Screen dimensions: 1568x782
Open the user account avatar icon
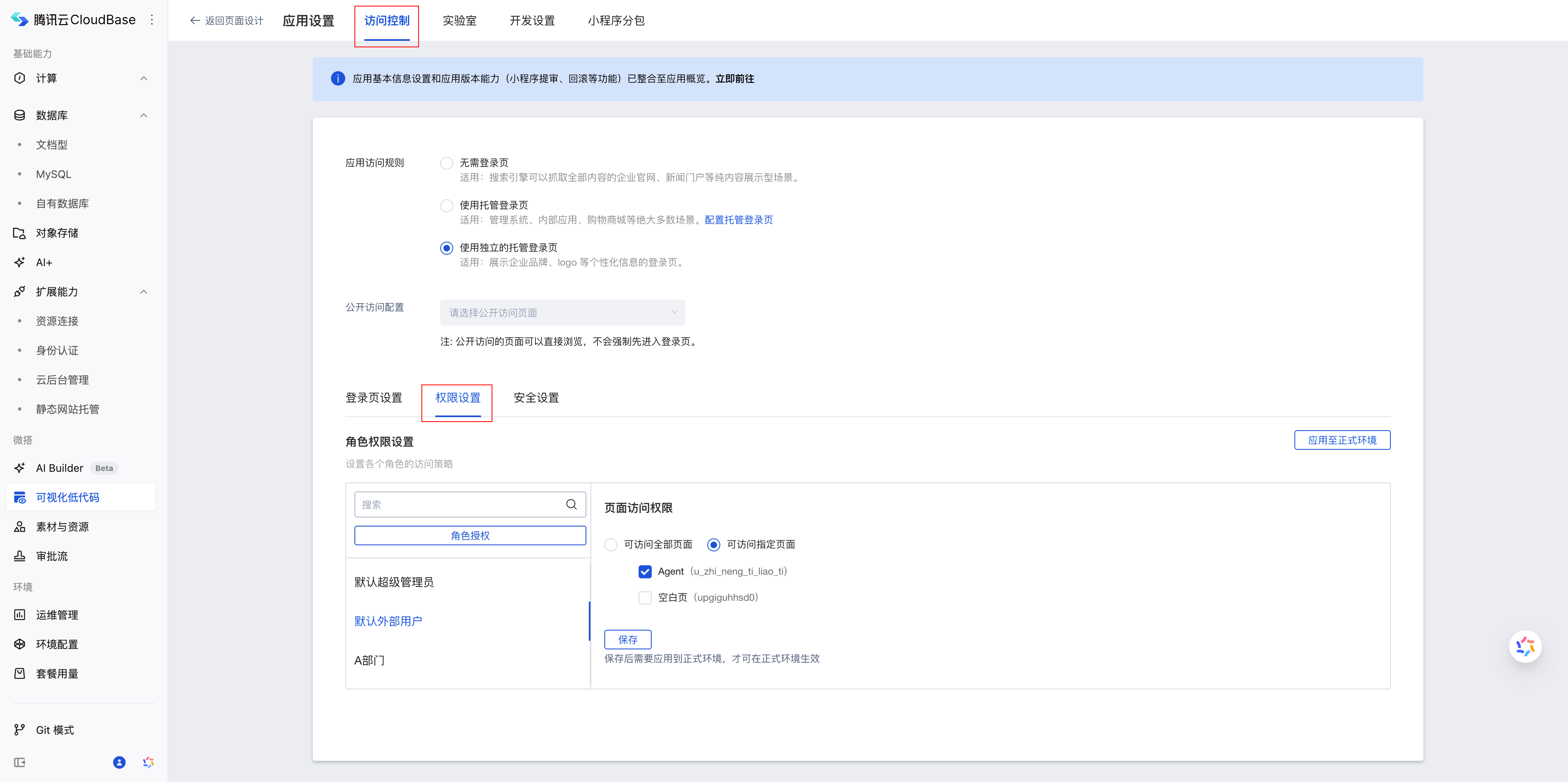pos(119,762)
